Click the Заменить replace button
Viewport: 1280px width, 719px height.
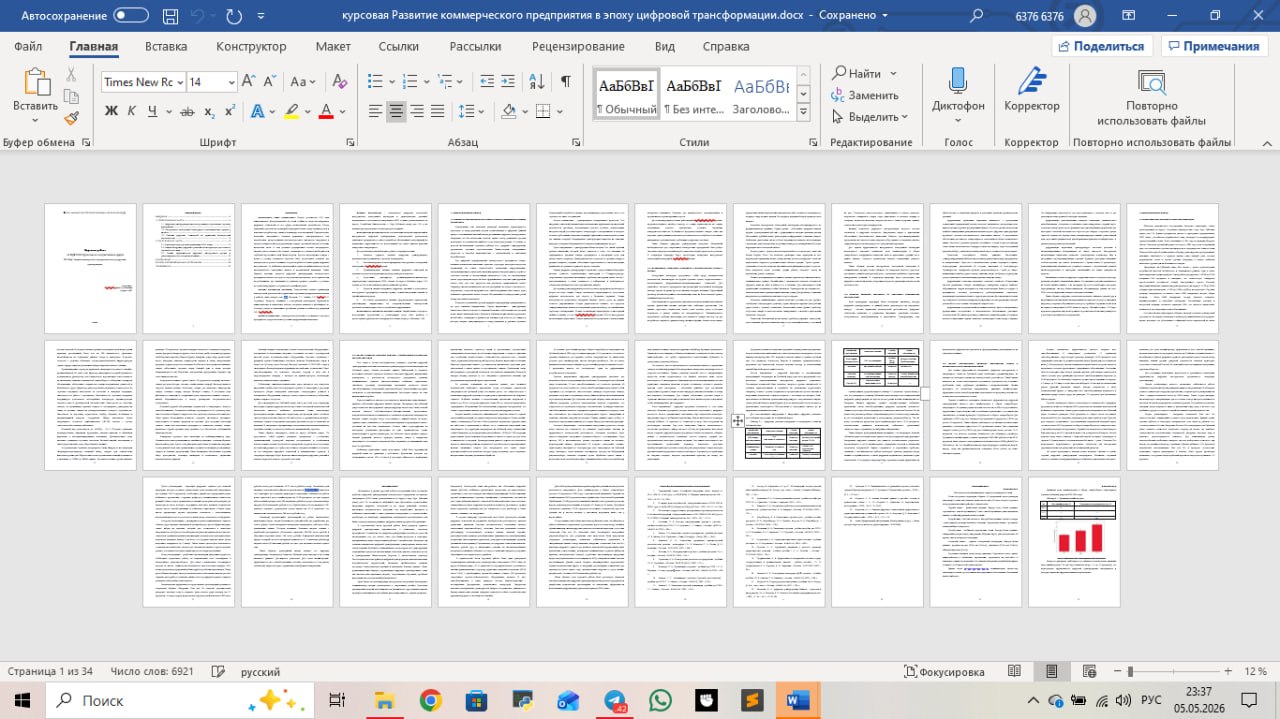pos(864,95)
